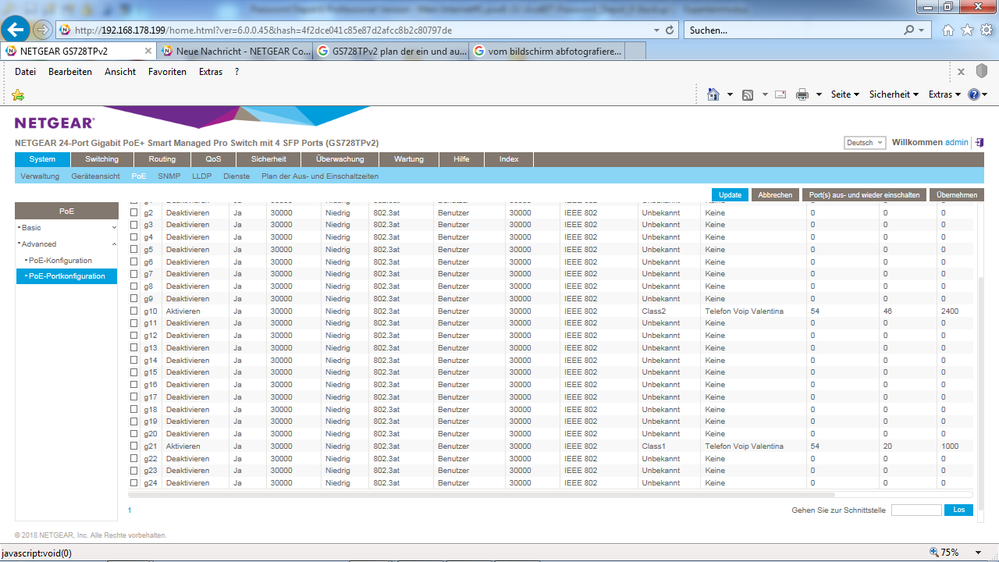Click the horizontal scrollbar under the port table
999x562 pixels.
tap(482, 494)
